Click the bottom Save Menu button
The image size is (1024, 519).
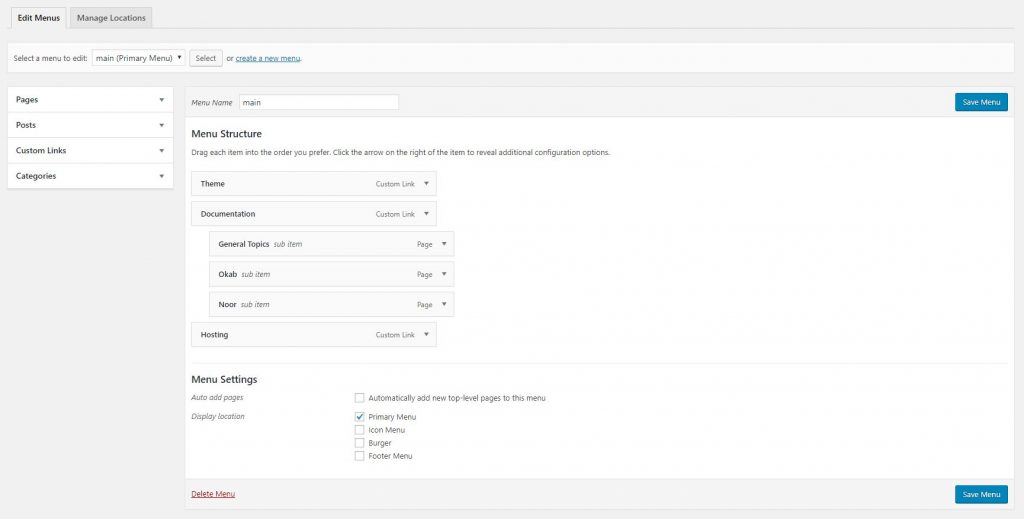[x=981, y=494]
